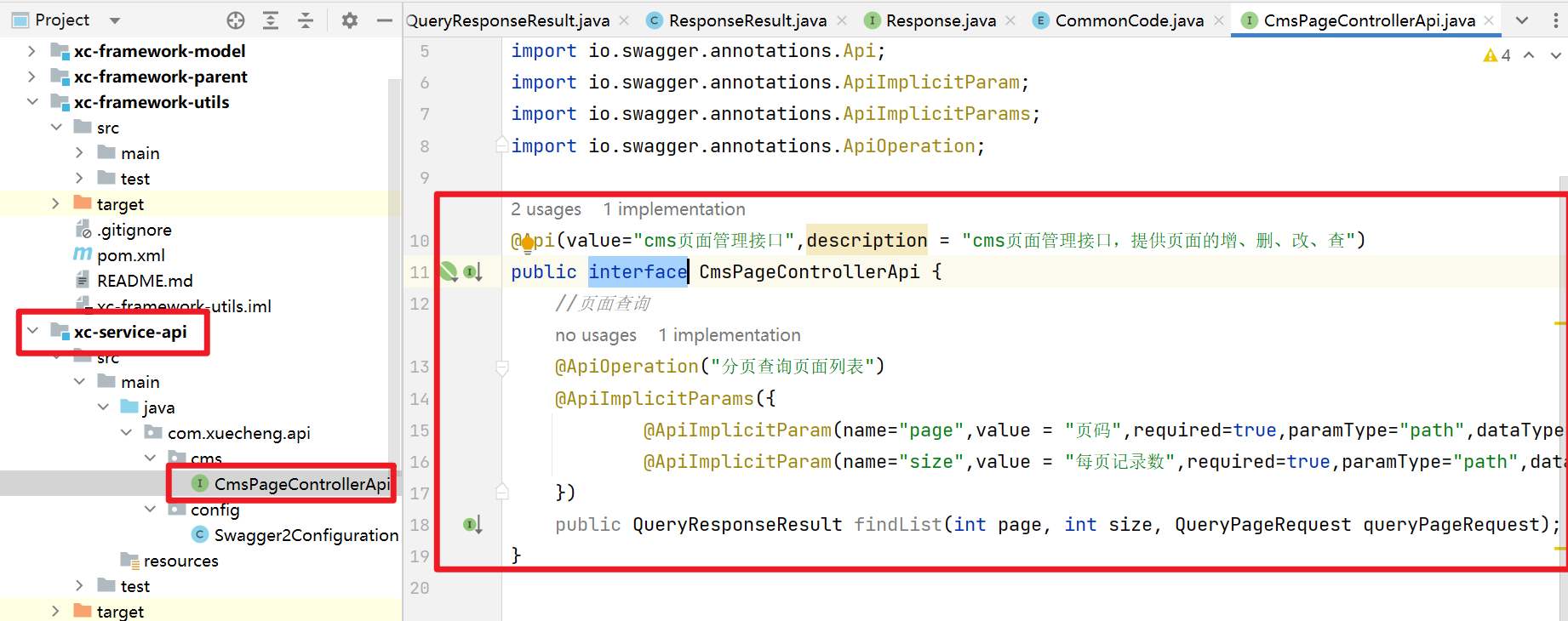Expand the xc-framework-parent module
Screen dimensions: 1568x621
pos(31,77)
